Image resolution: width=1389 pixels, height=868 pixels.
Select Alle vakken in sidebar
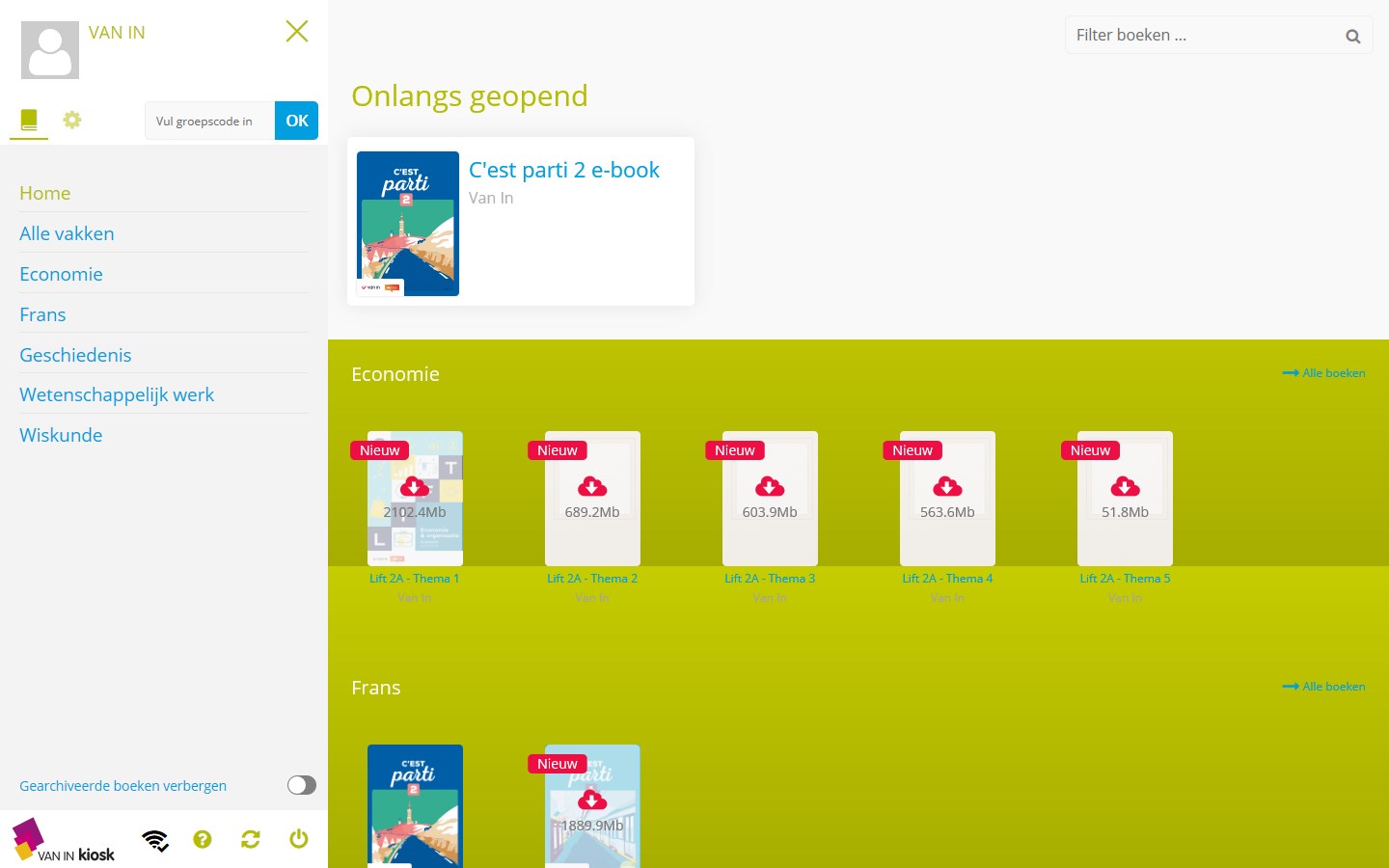coord(67,233)
